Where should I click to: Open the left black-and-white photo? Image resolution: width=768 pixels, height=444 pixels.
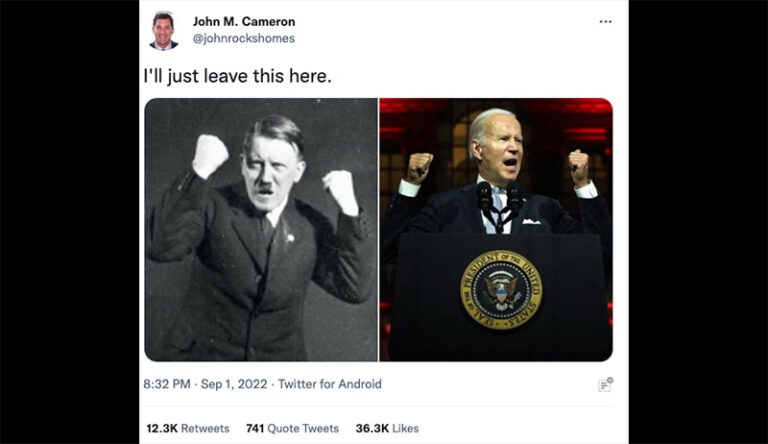point(261,229)
